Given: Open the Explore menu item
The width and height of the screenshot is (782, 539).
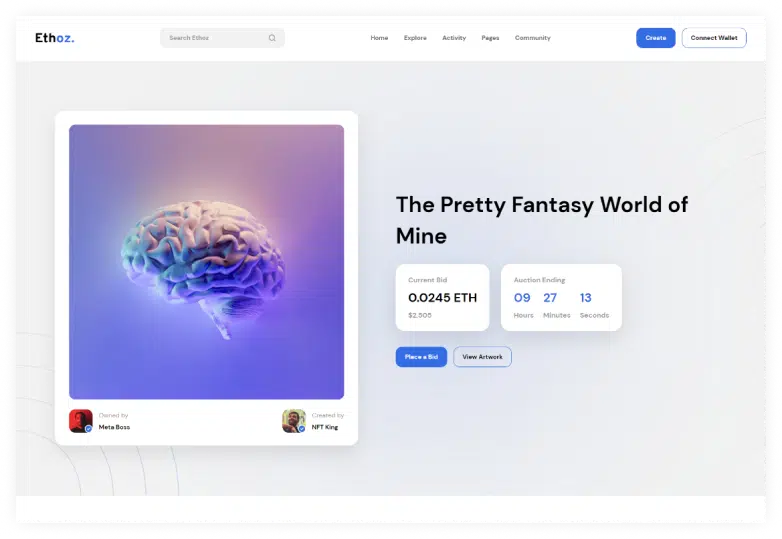Looking at the screenshot, I should [415, 38].
